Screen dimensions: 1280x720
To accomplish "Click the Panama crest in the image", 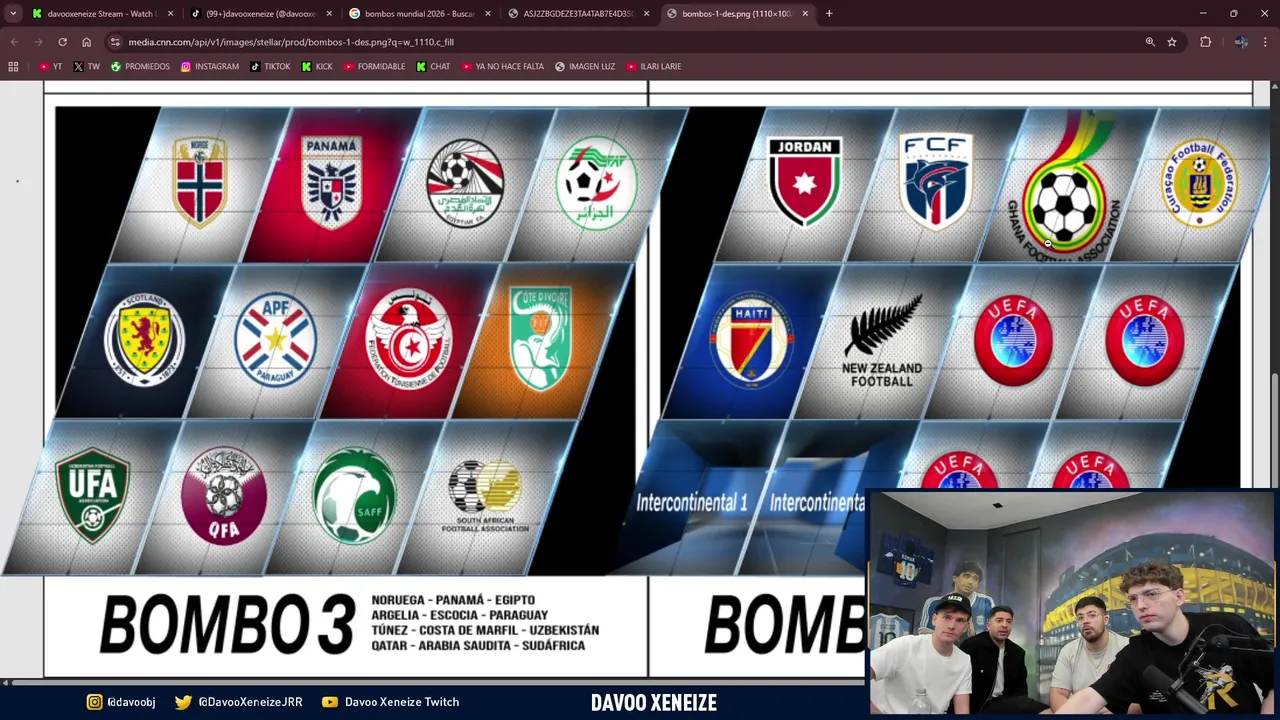I will (331, 183).
